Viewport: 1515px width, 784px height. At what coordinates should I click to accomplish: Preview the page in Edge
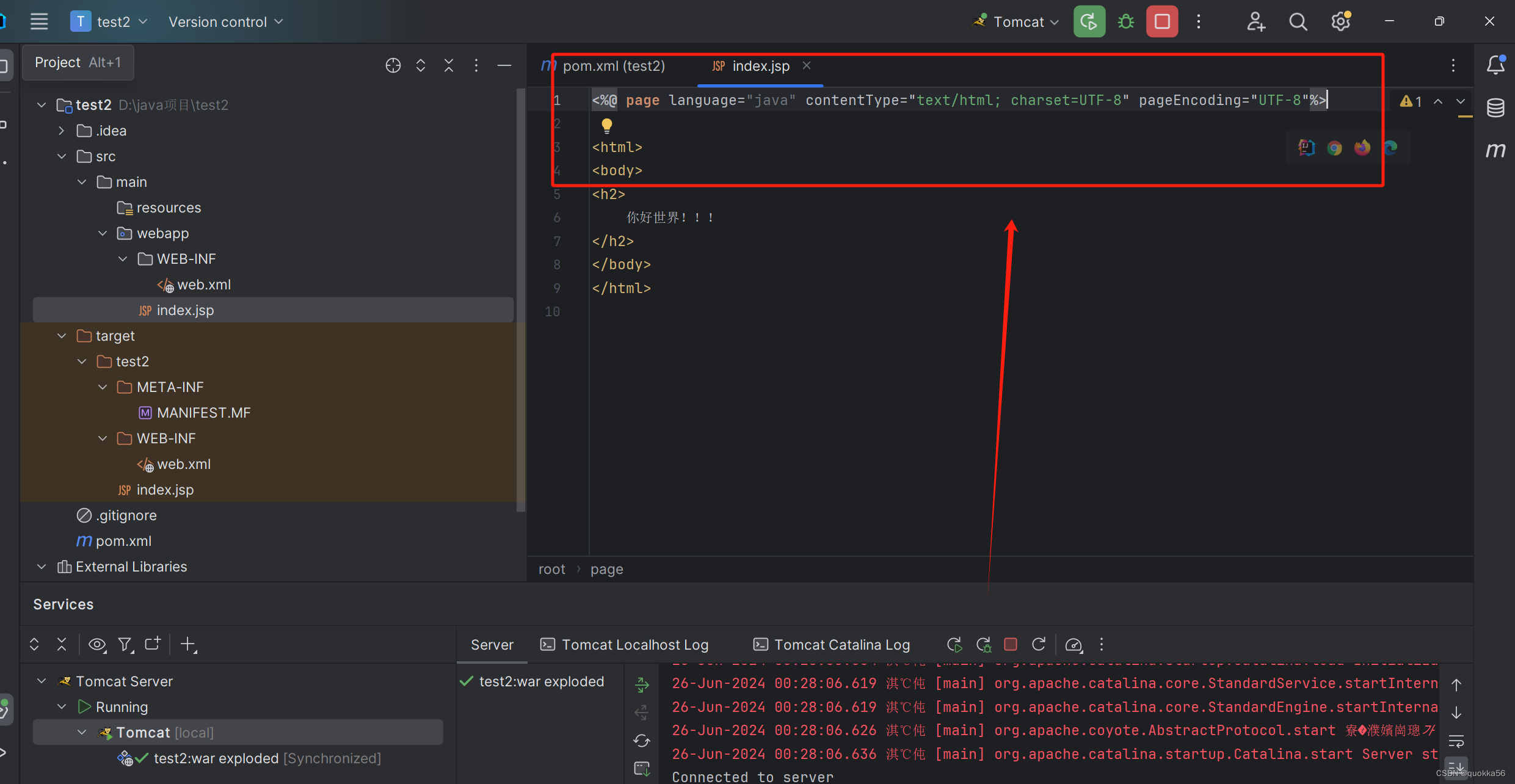(x=1391, y=148)
